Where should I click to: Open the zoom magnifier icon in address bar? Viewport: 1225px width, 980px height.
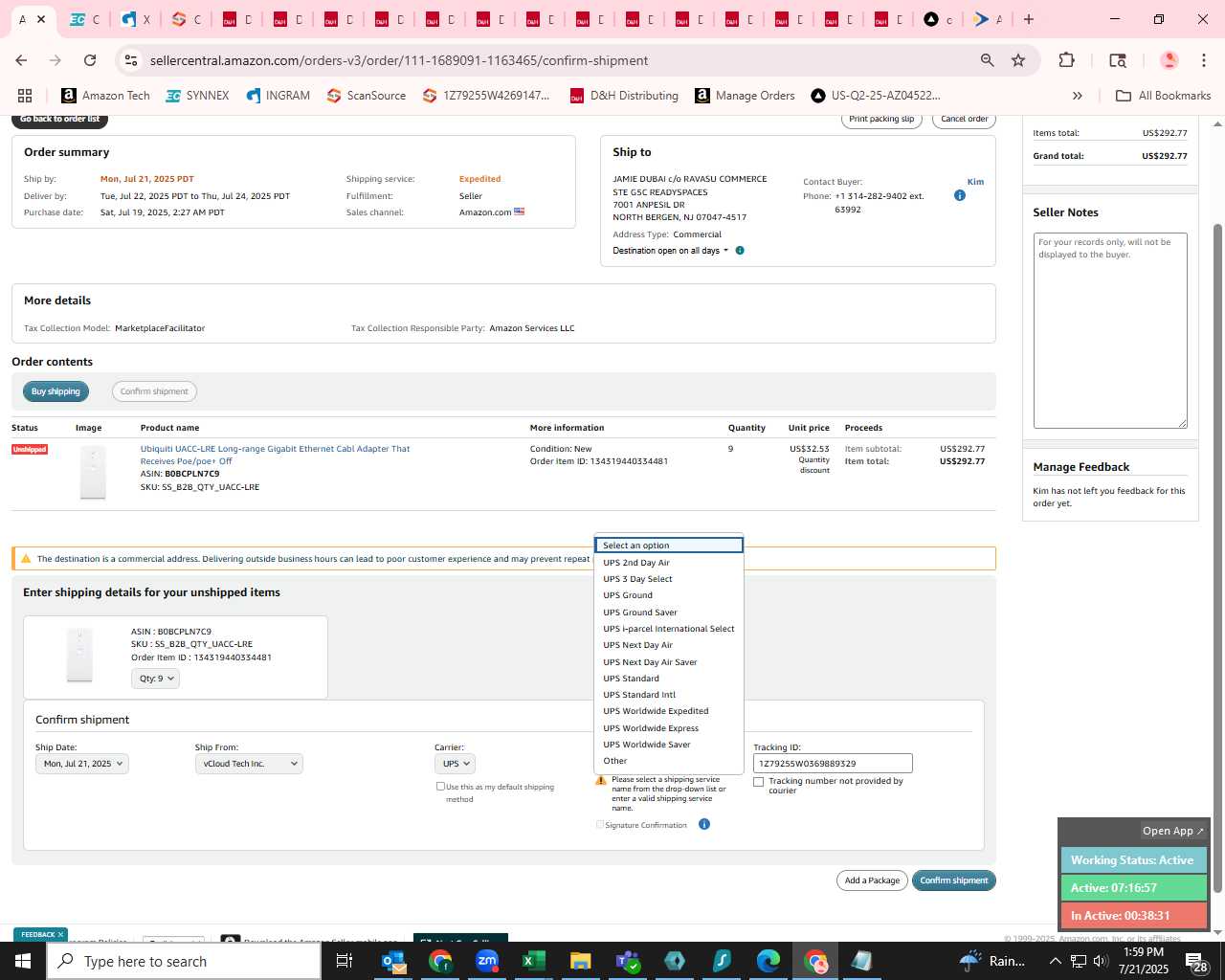point(987,60)
